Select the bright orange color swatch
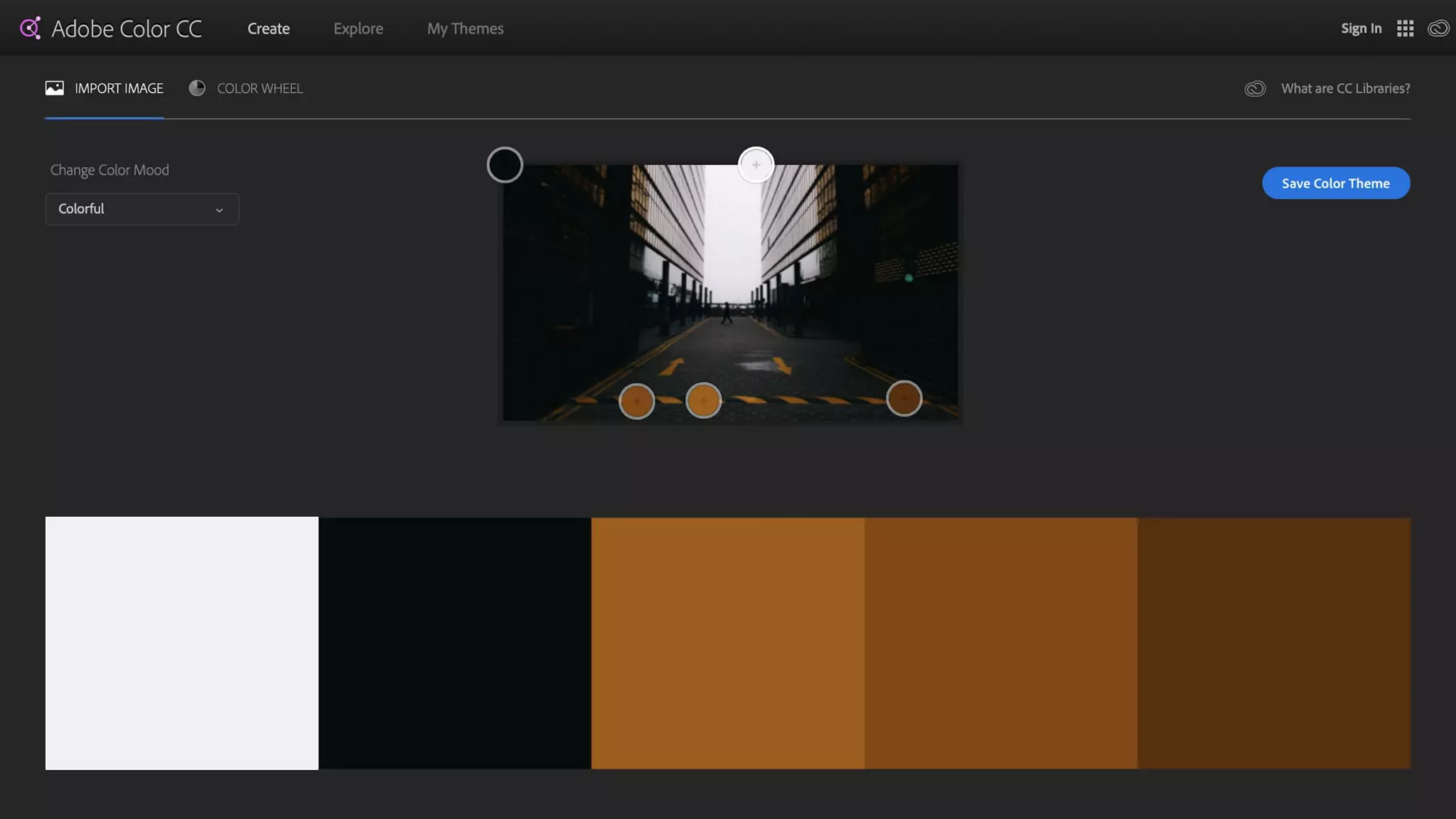This screenshot has height=819, width=1456. 727,643
